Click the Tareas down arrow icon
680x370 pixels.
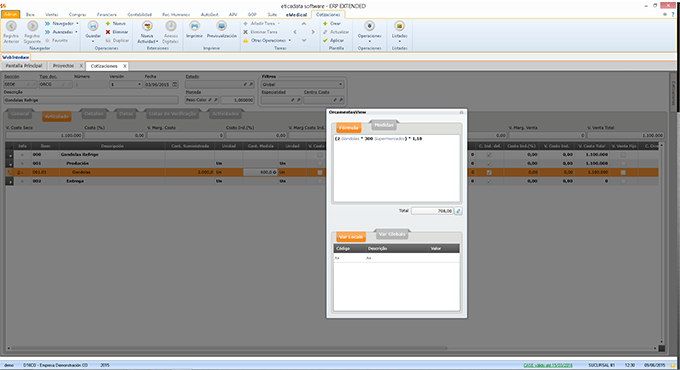304,40
